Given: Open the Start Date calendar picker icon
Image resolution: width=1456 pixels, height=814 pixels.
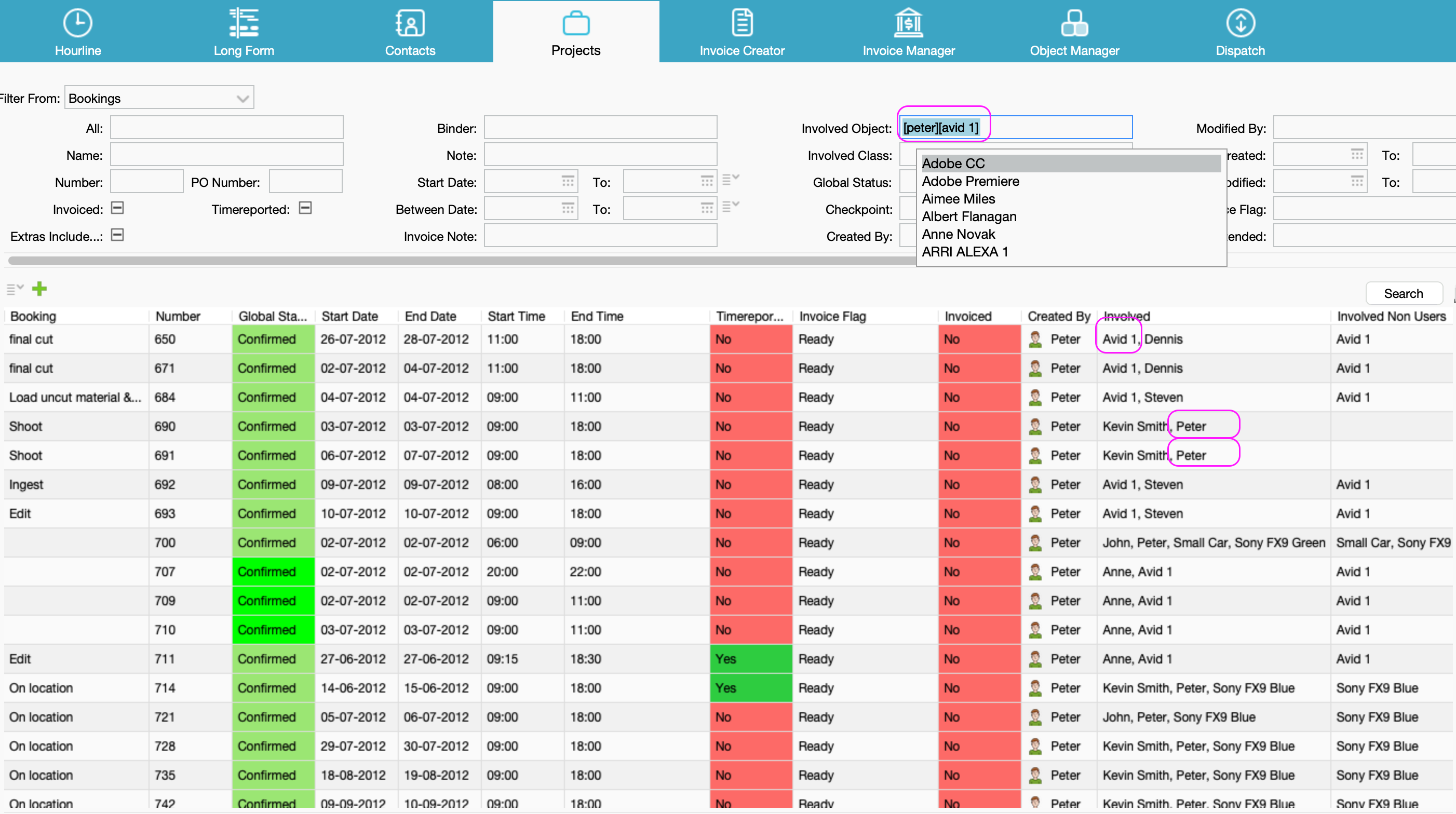Looking at the screenshot, I should click(x=568, y=181).
